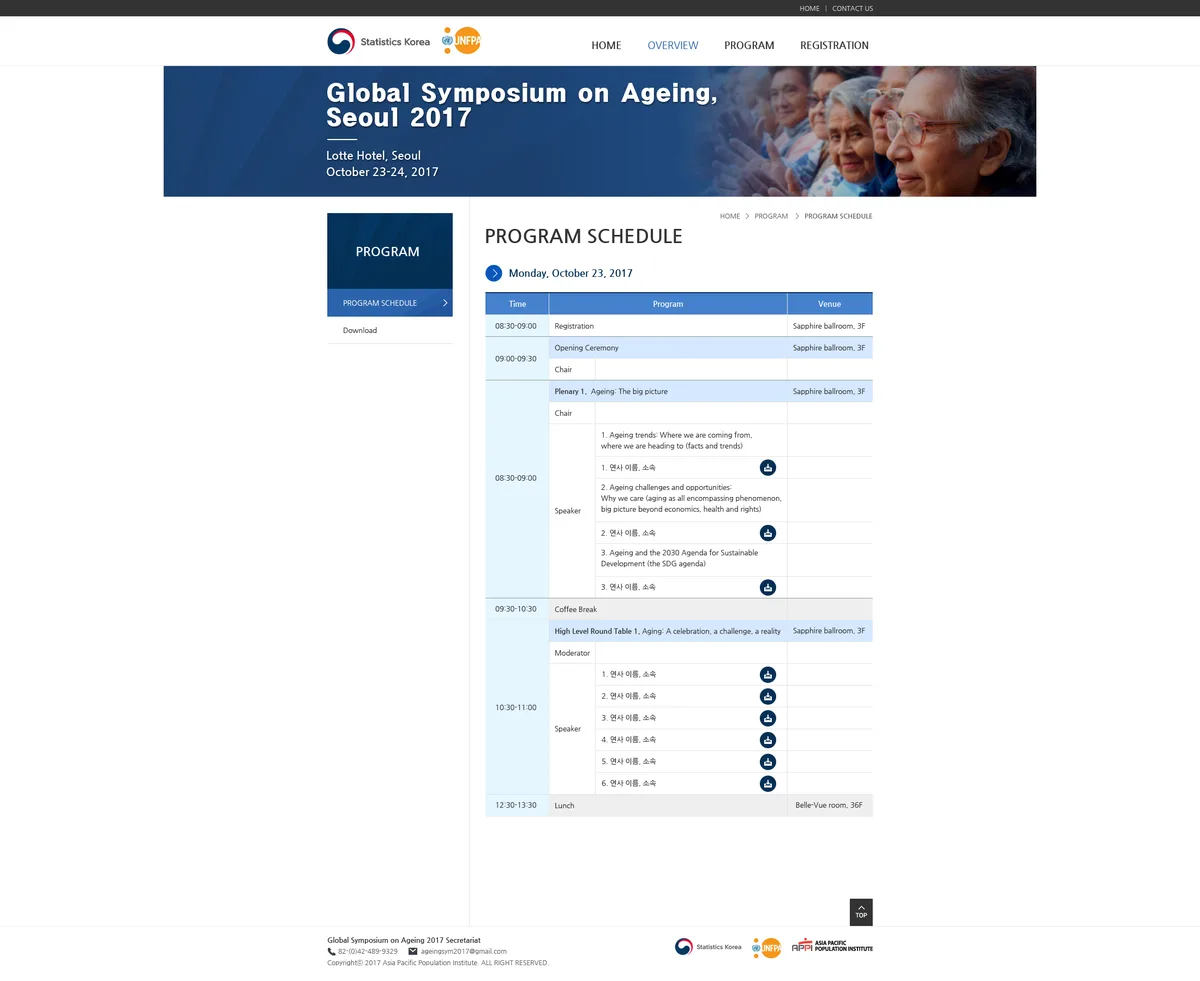1200x981 pixels.
Task: Download file for Plenary speaker 1
Action: pyautogui.click(x=768, y=468)
